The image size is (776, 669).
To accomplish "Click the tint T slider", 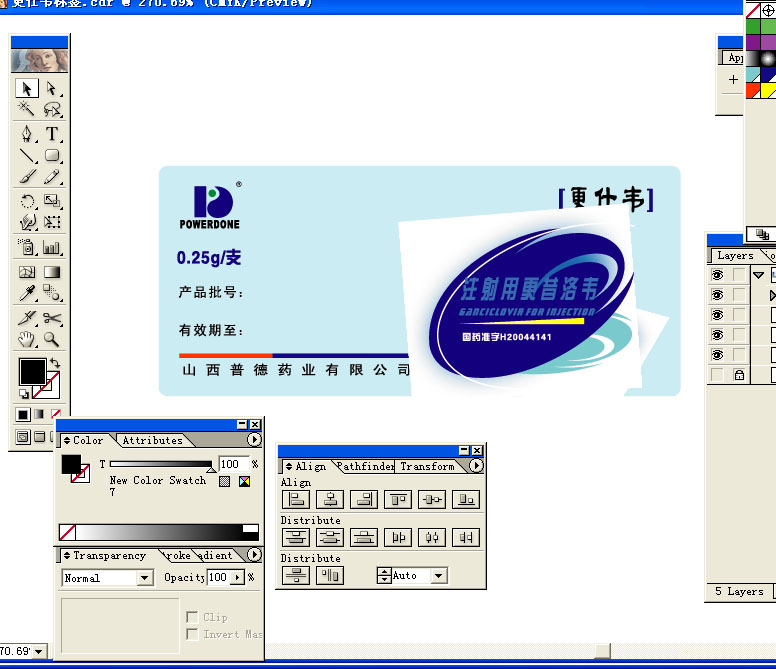I will pos(161,464).
